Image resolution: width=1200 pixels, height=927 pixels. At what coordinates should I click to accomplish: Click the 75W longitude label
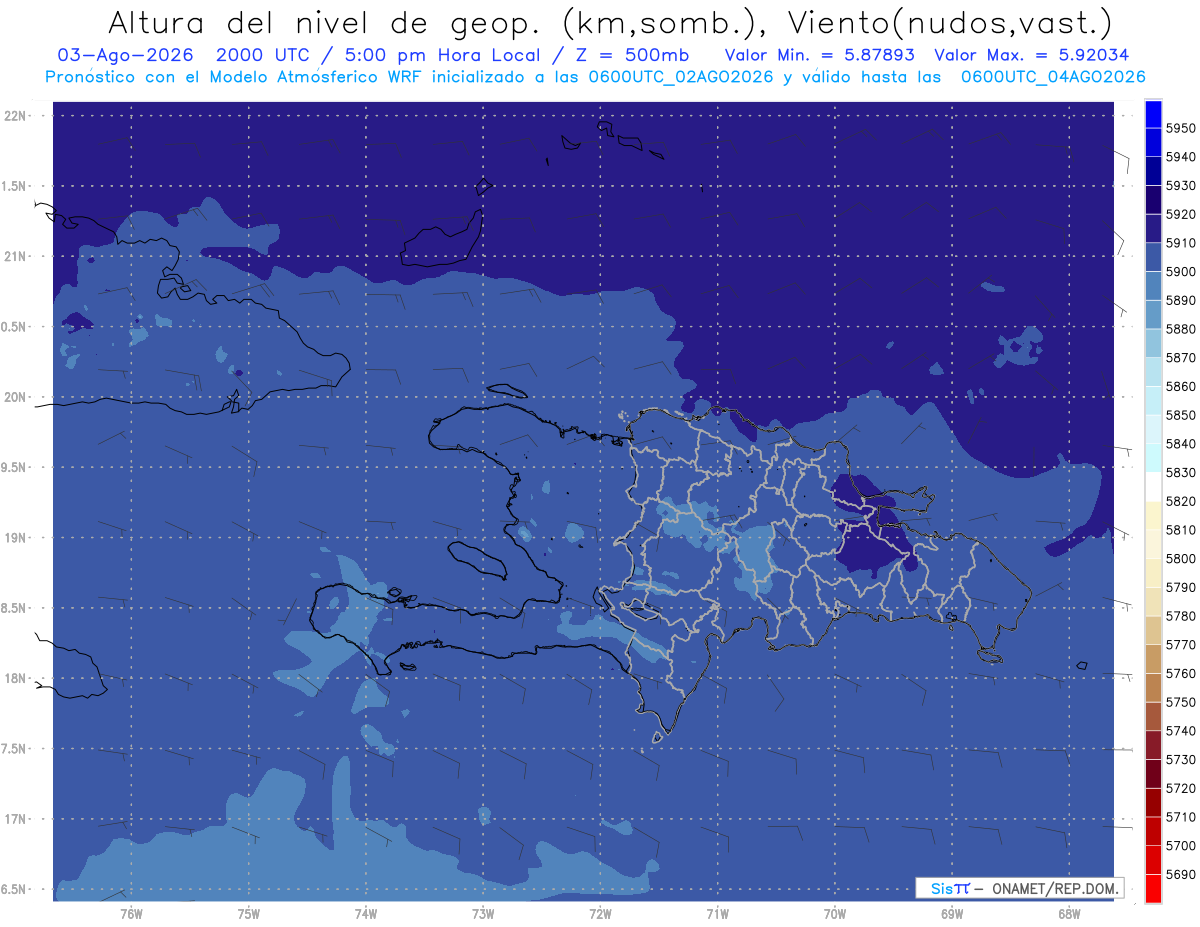[249, 915]
